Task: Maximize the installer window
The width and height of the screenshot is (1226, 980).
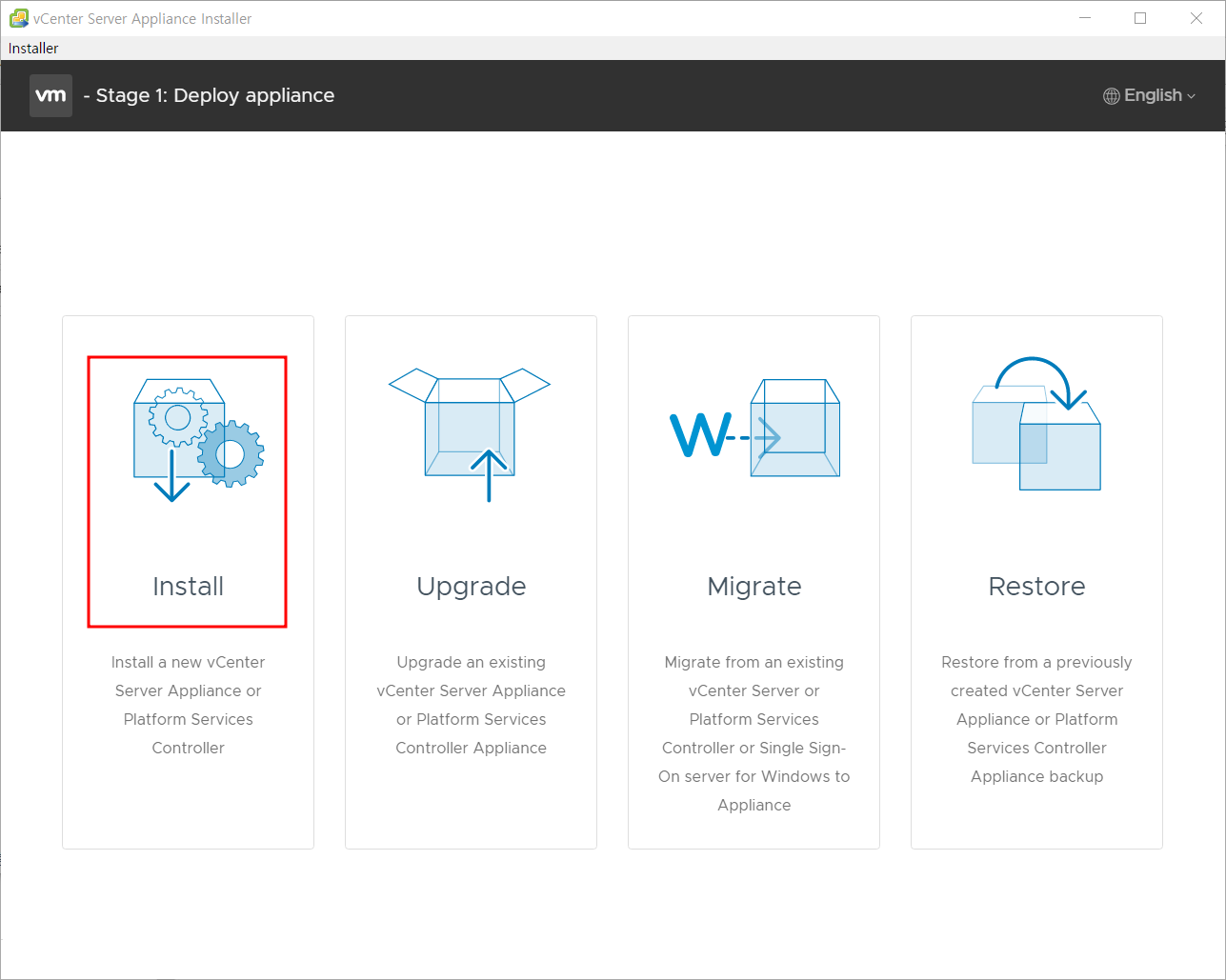Action: point(1140,18)
